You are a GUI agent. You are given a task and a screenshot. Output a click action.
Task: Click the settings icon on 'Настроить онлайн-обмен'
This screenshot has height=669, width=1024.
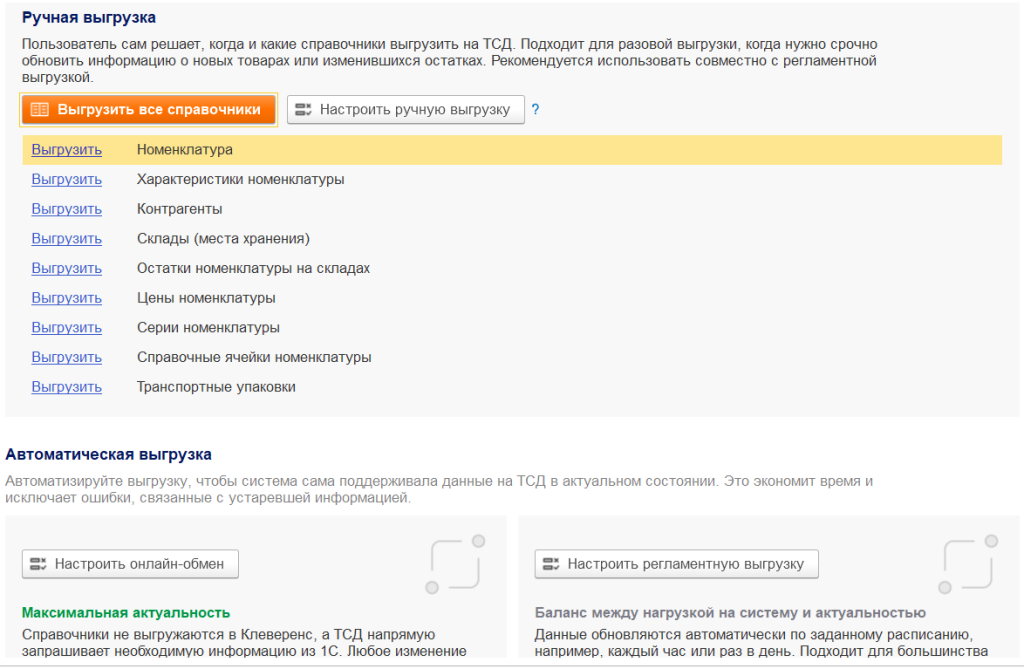[40, 564]
